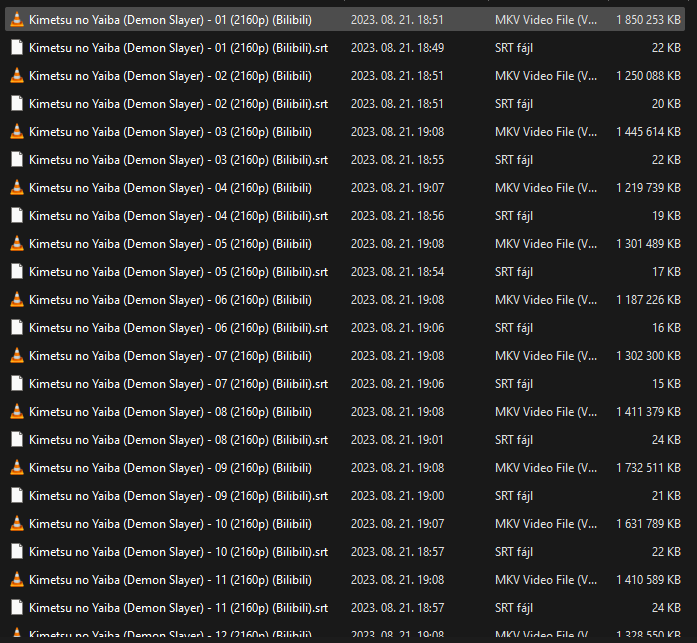Click the document icon of episode 04 .srt

pyautogui.click(x=17, y=216)
